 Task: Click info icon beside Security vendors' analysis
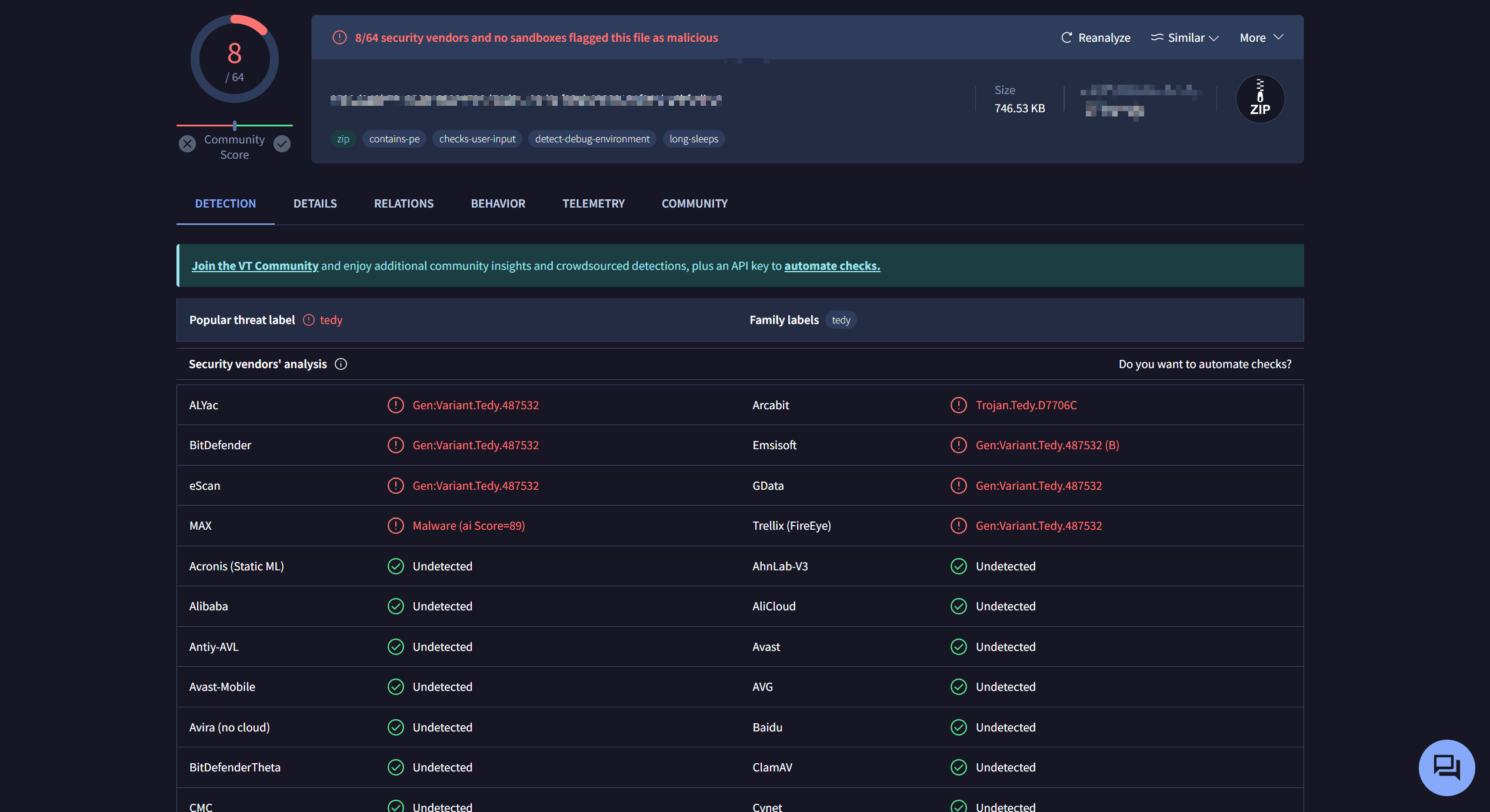pos(341,364)
